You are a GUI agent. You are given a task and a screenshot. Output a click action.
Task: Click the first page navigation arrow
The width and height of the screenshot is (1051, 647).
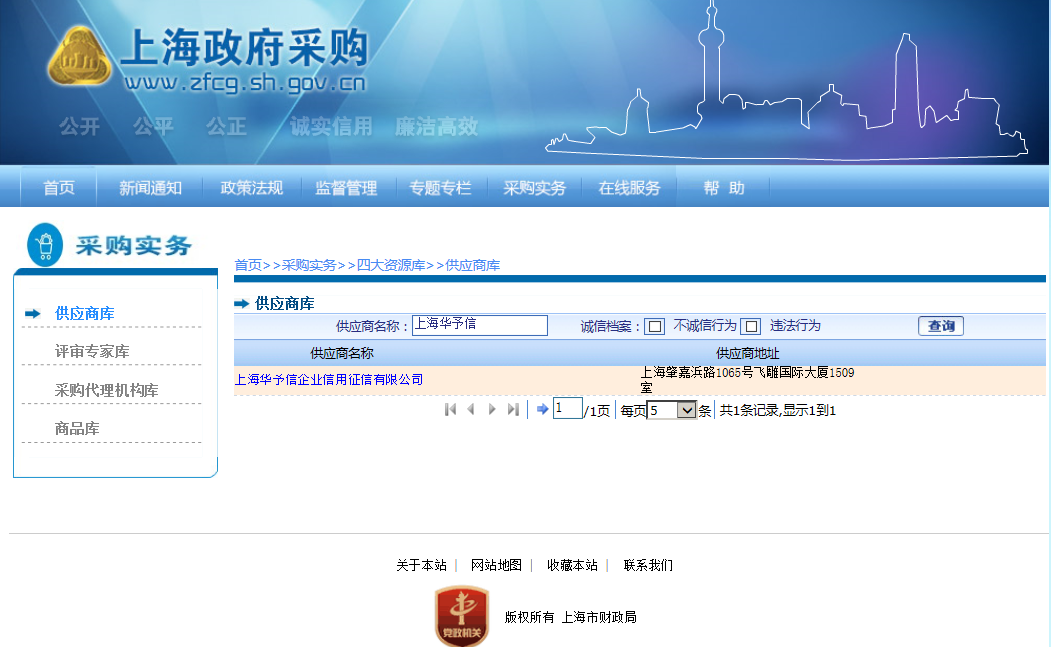[450, 409]
